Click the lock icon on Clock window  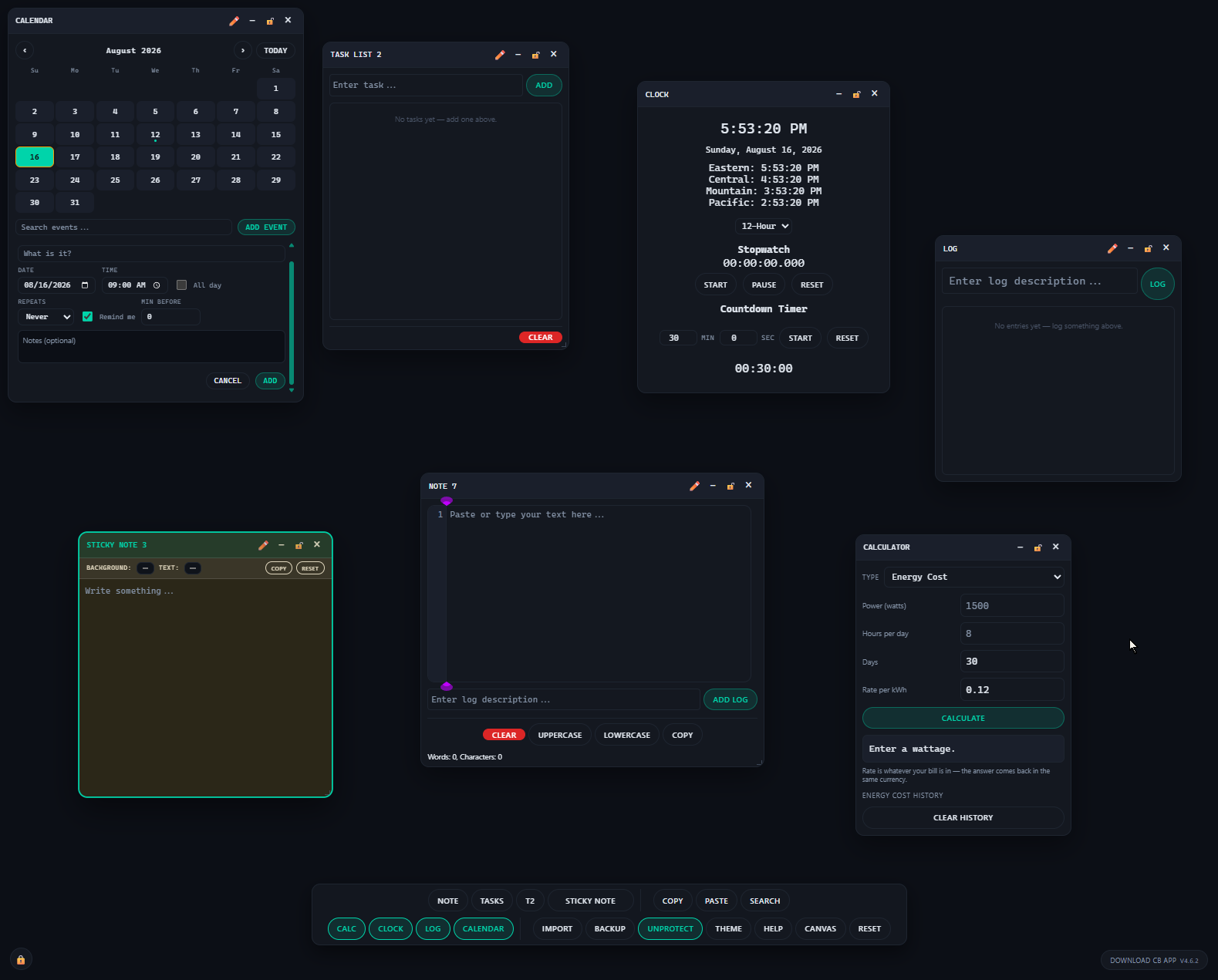pos(856,94)
